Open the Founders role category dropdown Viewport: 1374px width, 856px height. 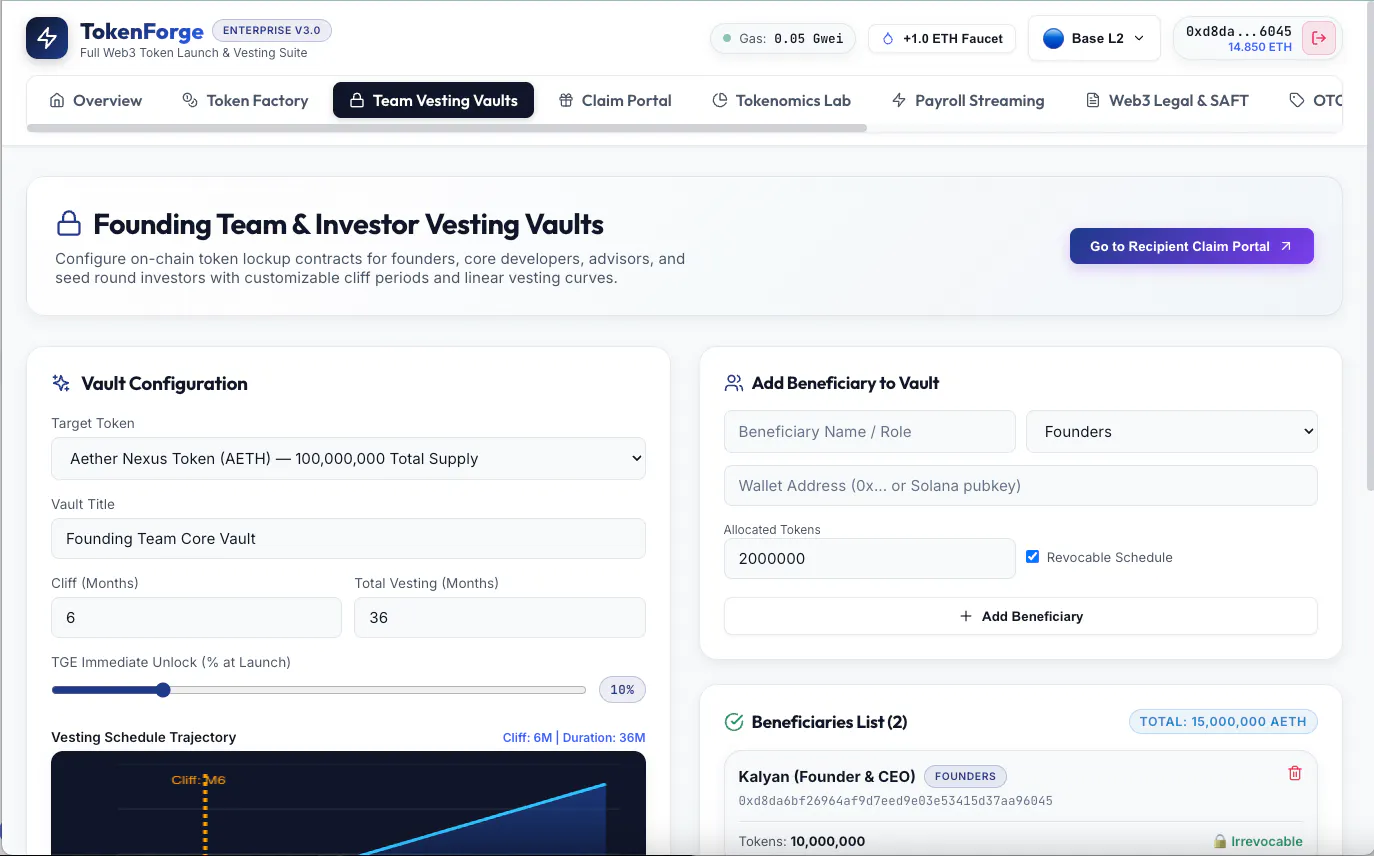click(x=1172, y=431)
